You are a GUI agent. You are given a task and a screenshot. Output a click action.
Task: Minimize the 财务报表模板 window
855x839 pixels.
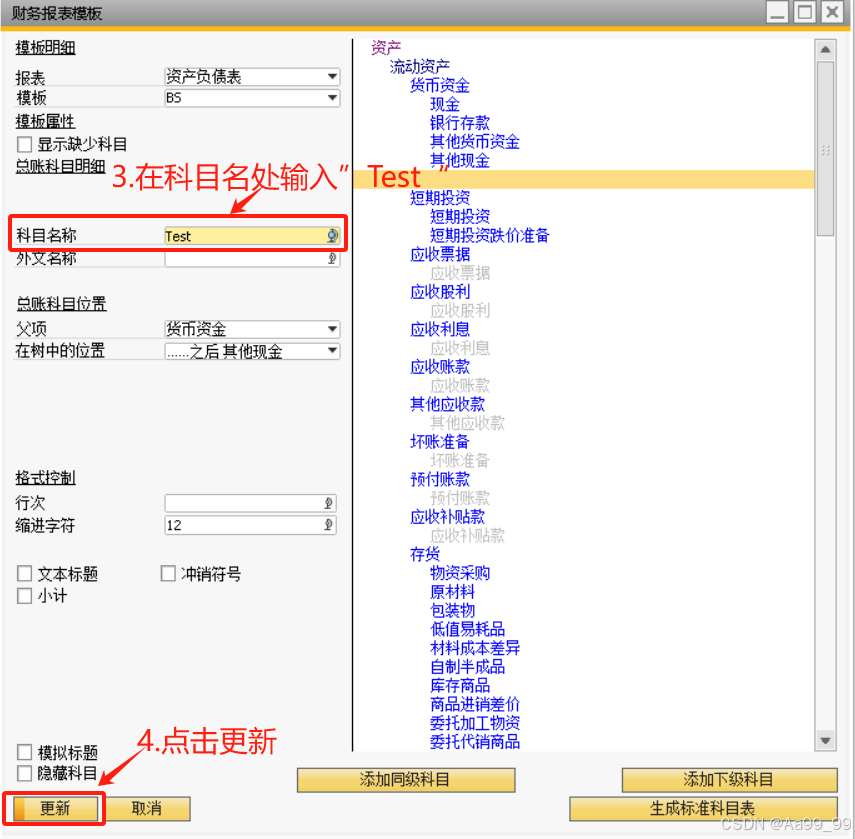[777, 12]
